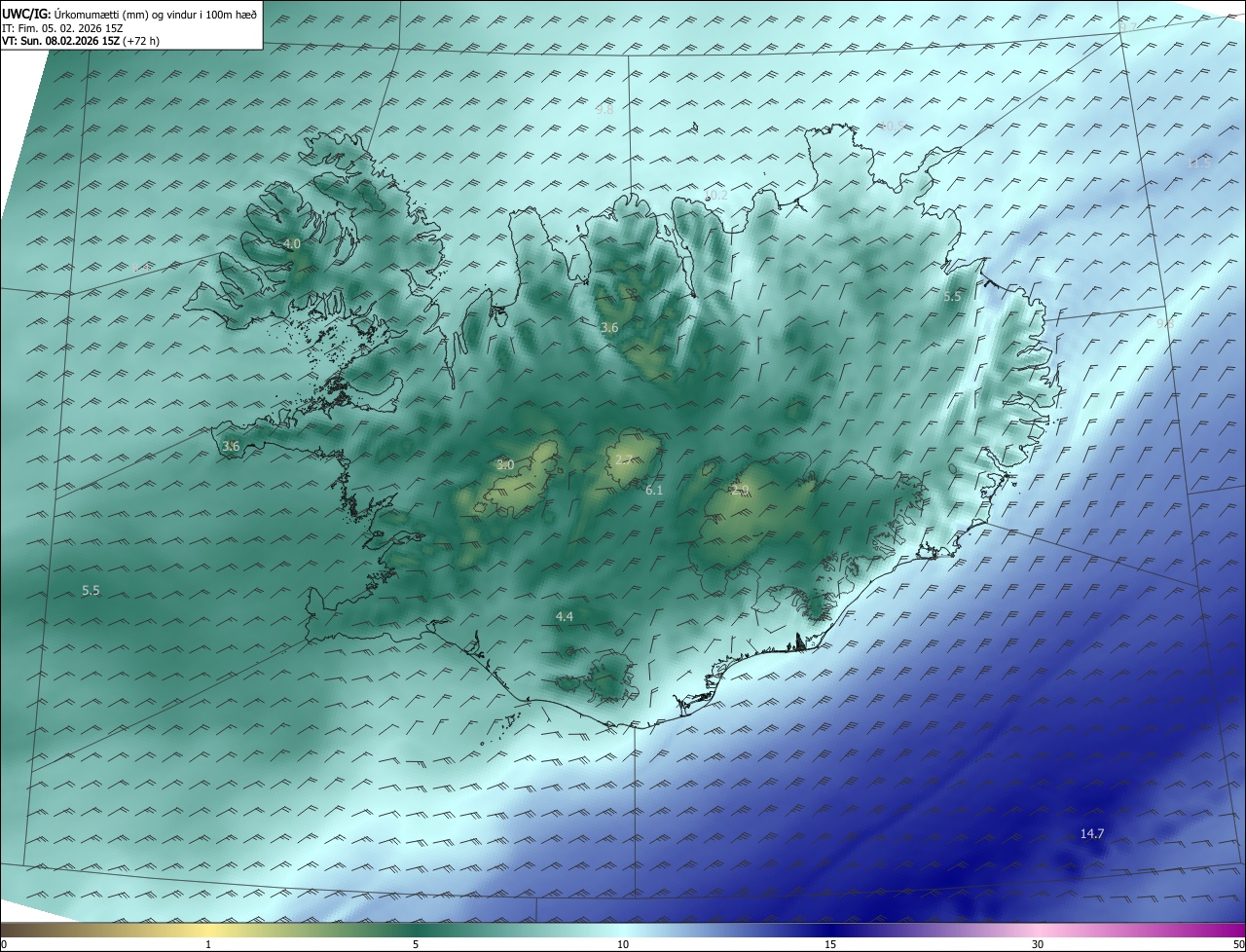Click the 0 tick on the colour scale
Image resolution: width=1246 pixels, height=952 pixels.
[4, 945]
